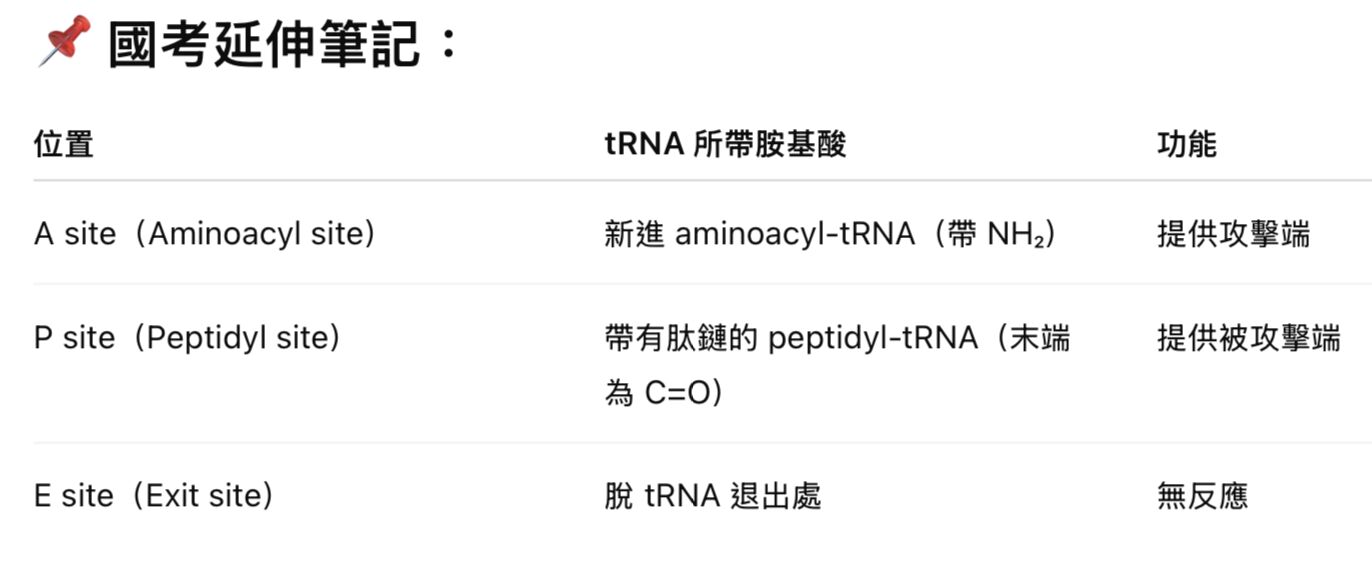Select the E site row label
The height and width of the screenshot is (566, 1372).
tap(73, 496)
